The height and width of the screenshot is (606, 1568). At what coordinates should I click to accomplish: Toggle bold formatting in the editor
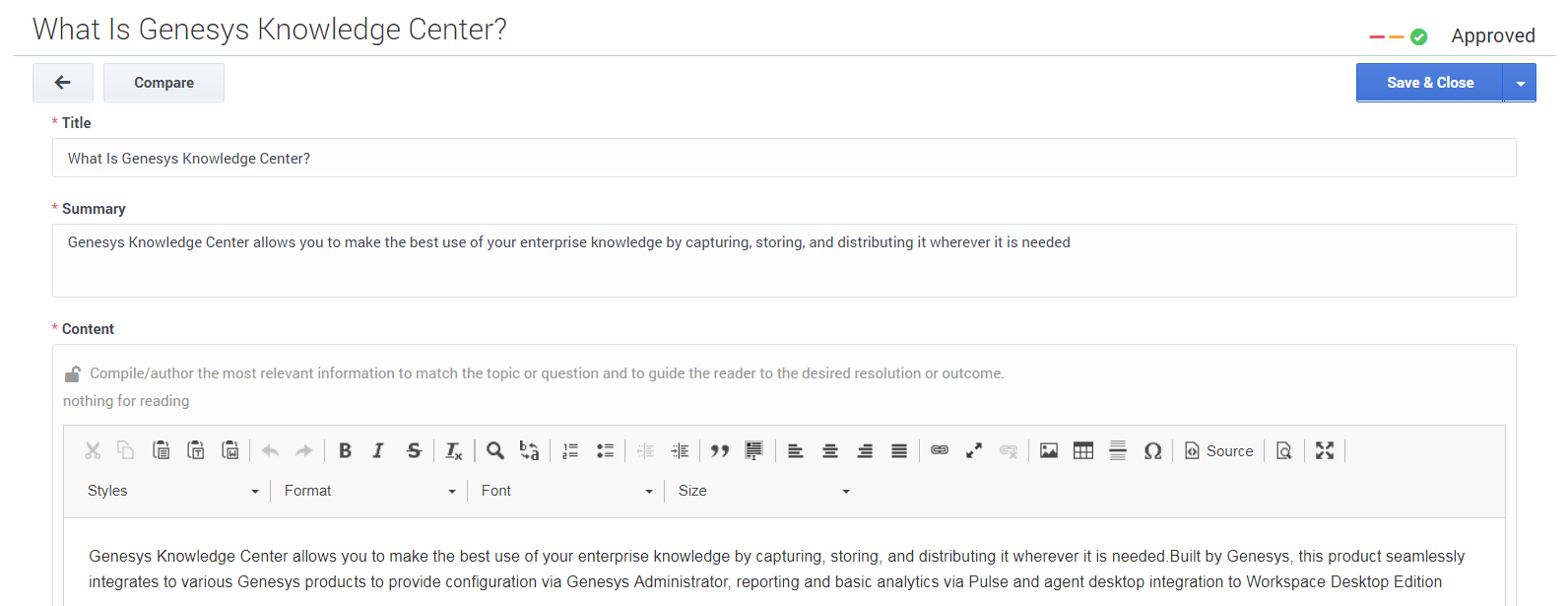[x=345, y=450]
